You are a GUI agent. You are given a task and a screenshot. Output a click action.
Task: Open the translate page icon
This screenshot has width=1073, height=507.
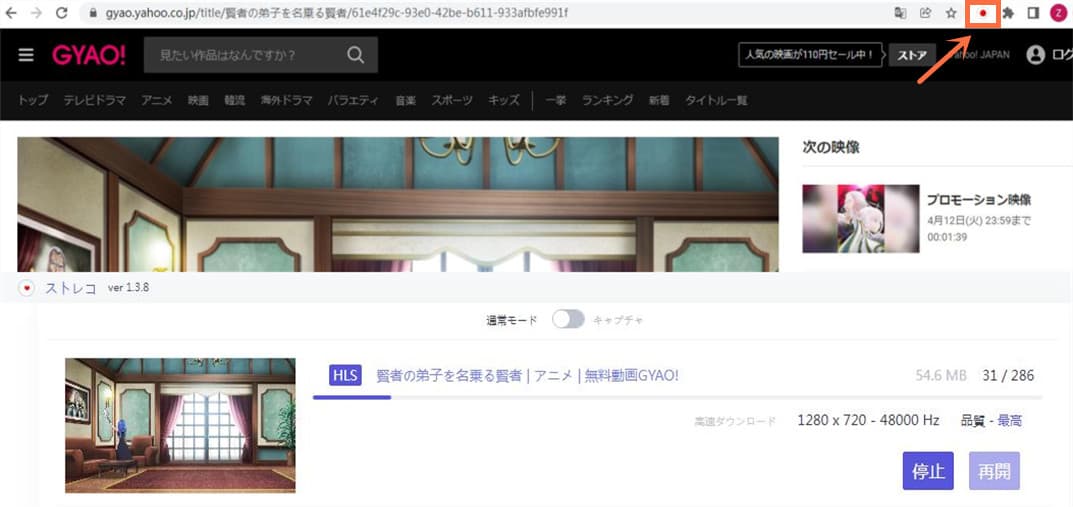tap(901, 13)
